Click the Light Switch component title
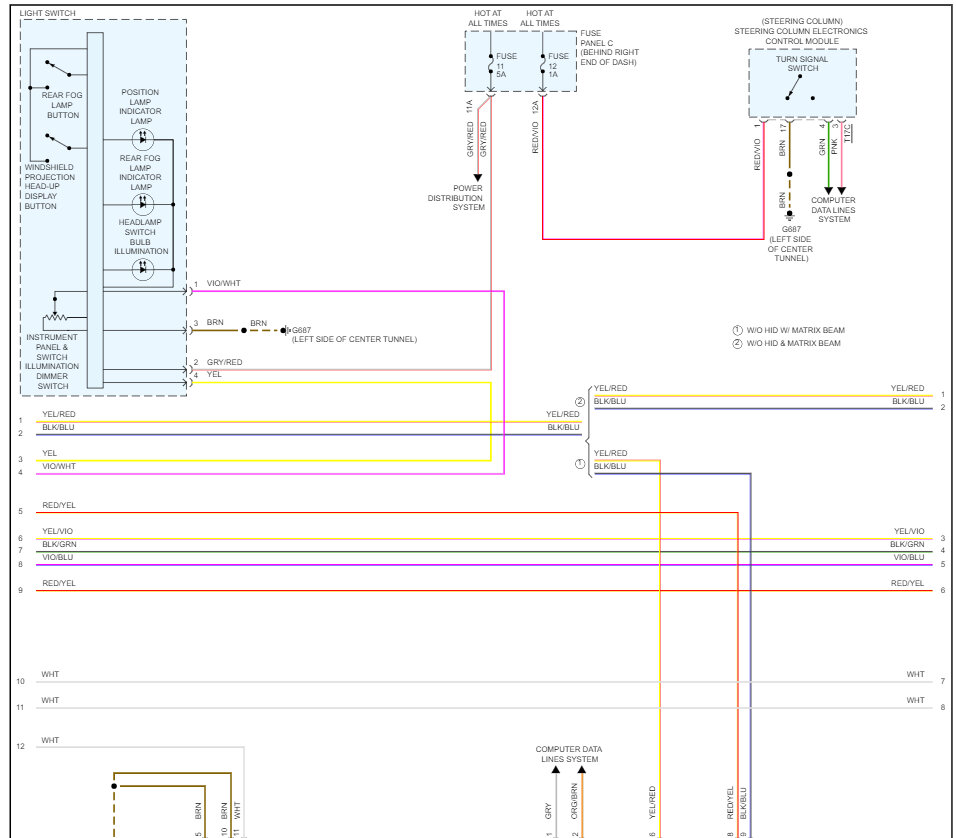Screen dimensions: 956x838 (48, 13)
